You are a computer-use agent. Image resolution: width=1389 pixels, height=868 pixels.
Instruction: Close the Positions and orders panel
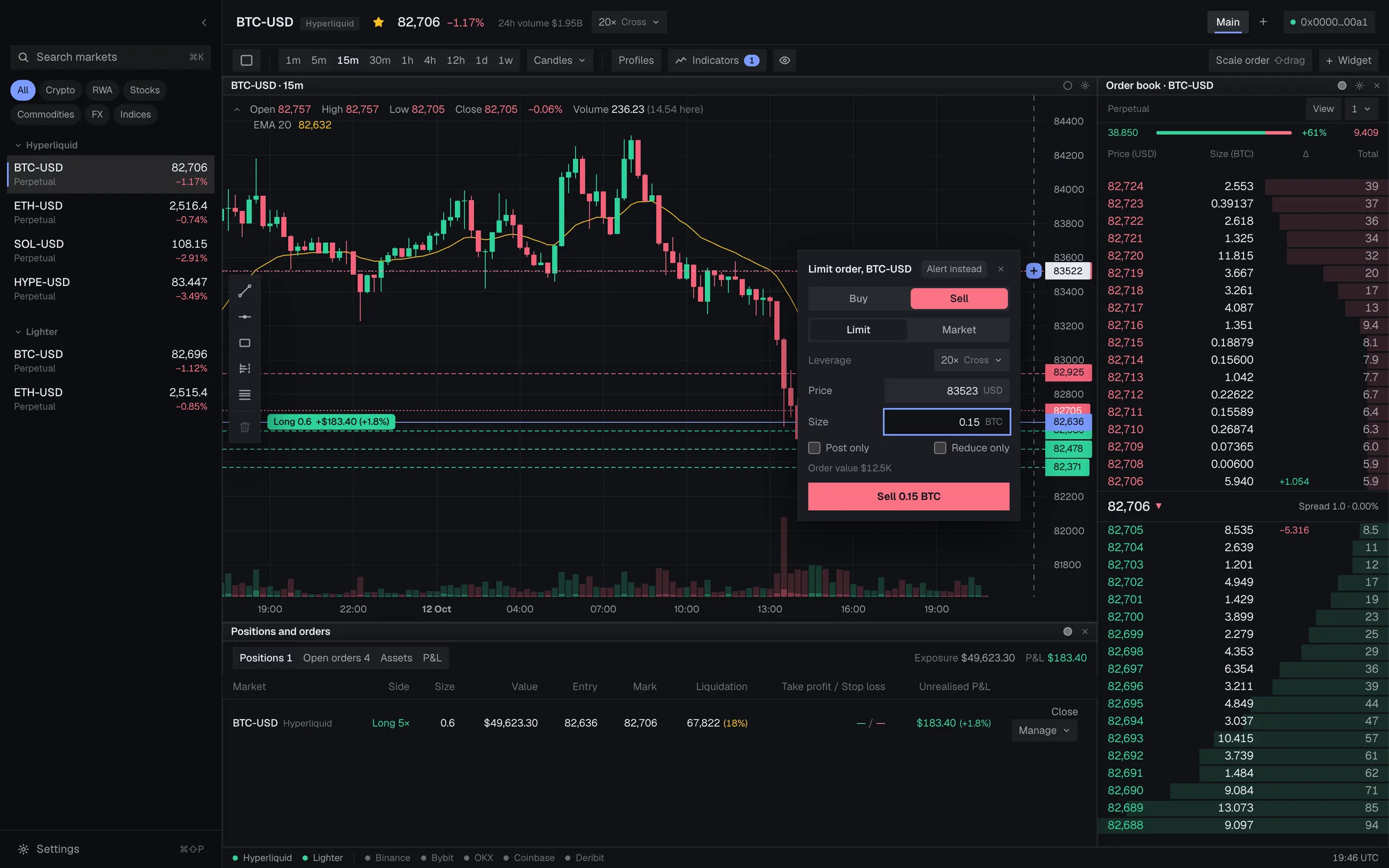tap(1085, 631)
